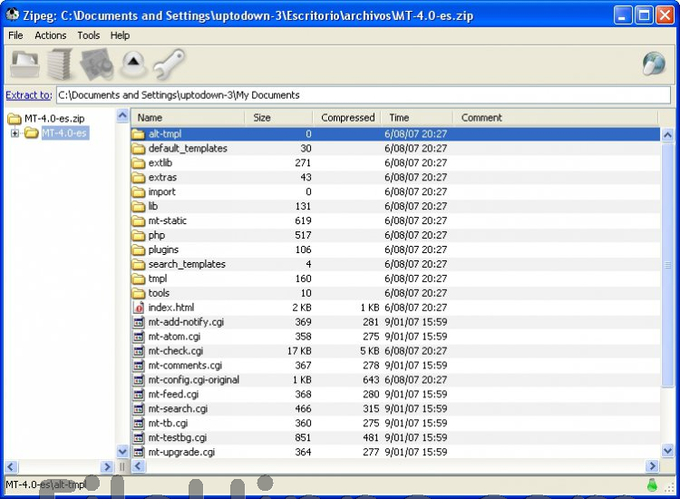
Task: Open options with the wrench icon
Action: coord(169,65)
